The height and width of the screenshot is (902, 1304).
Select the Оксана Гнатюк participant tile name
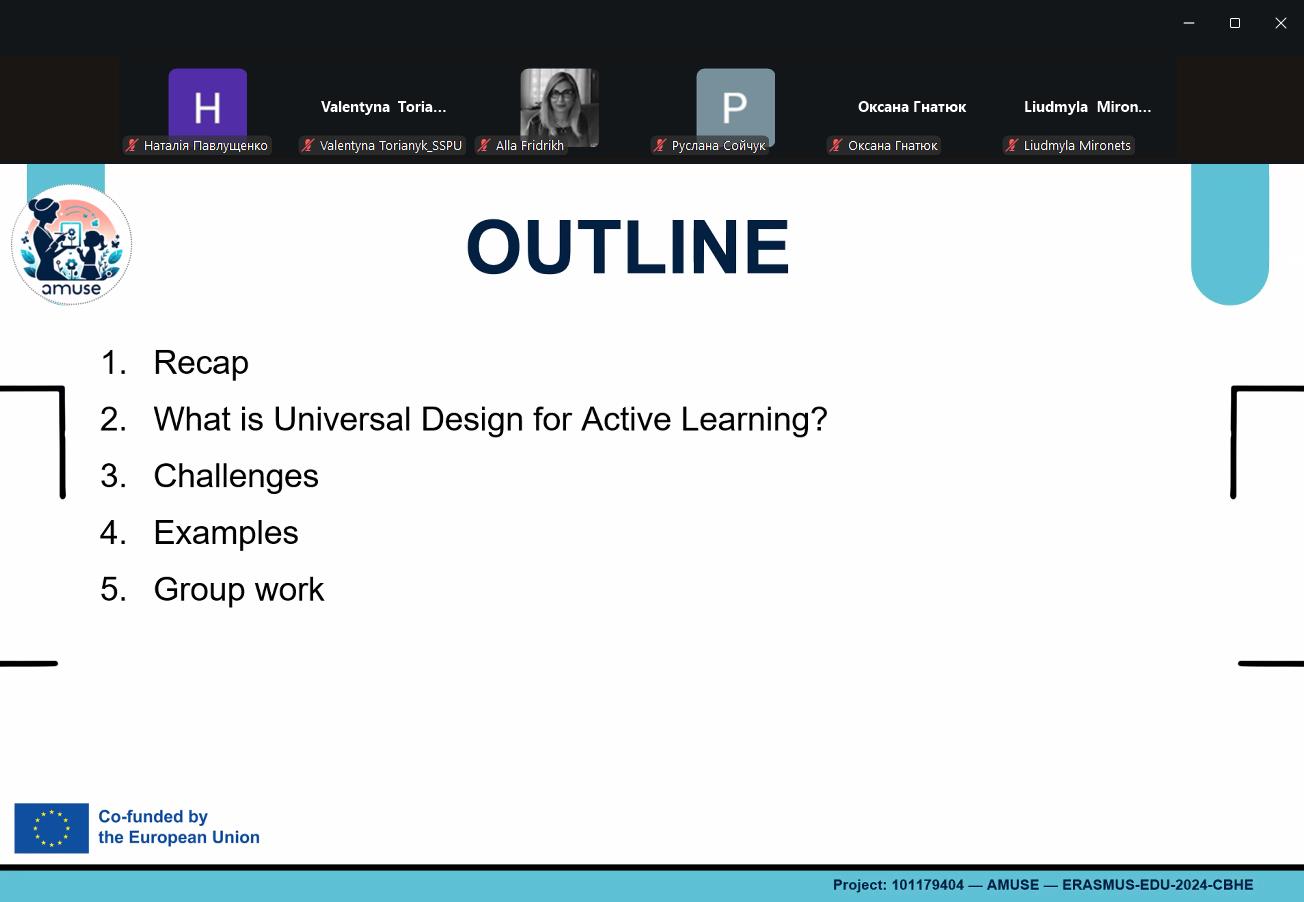(911, 107)
